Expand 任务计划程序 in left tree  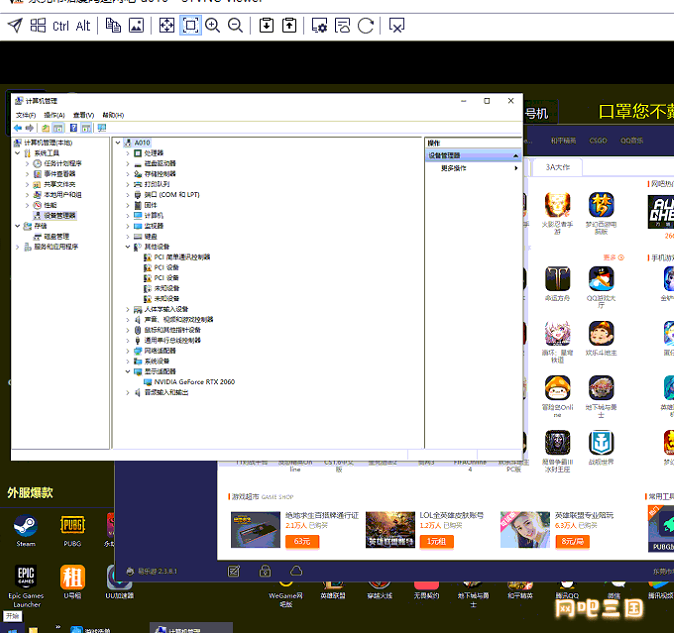28,163
